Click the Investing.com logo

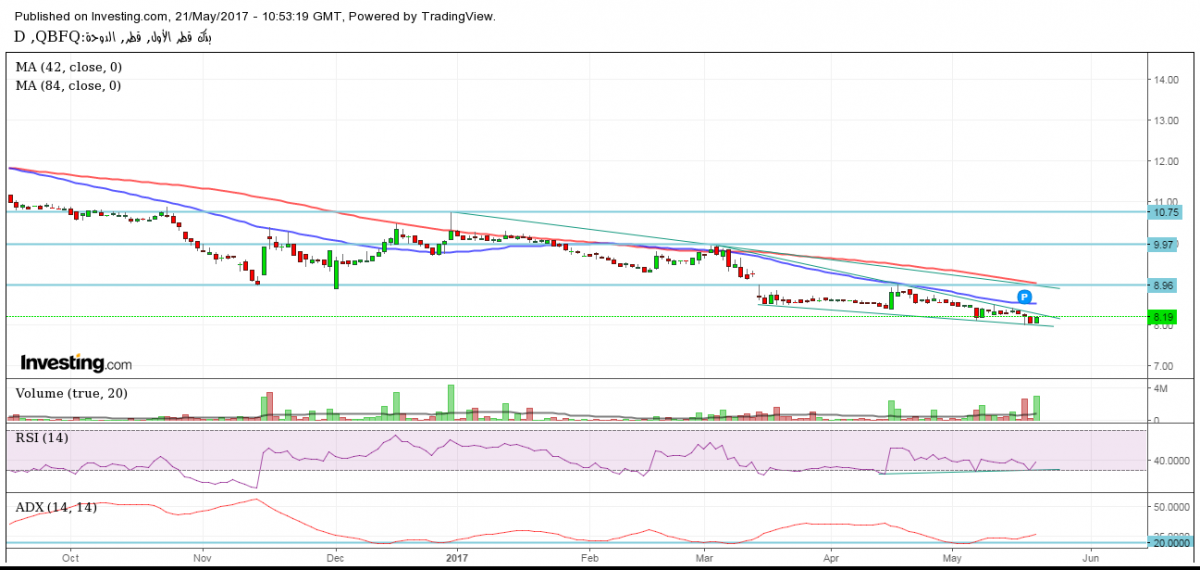(x=76, y=363)
